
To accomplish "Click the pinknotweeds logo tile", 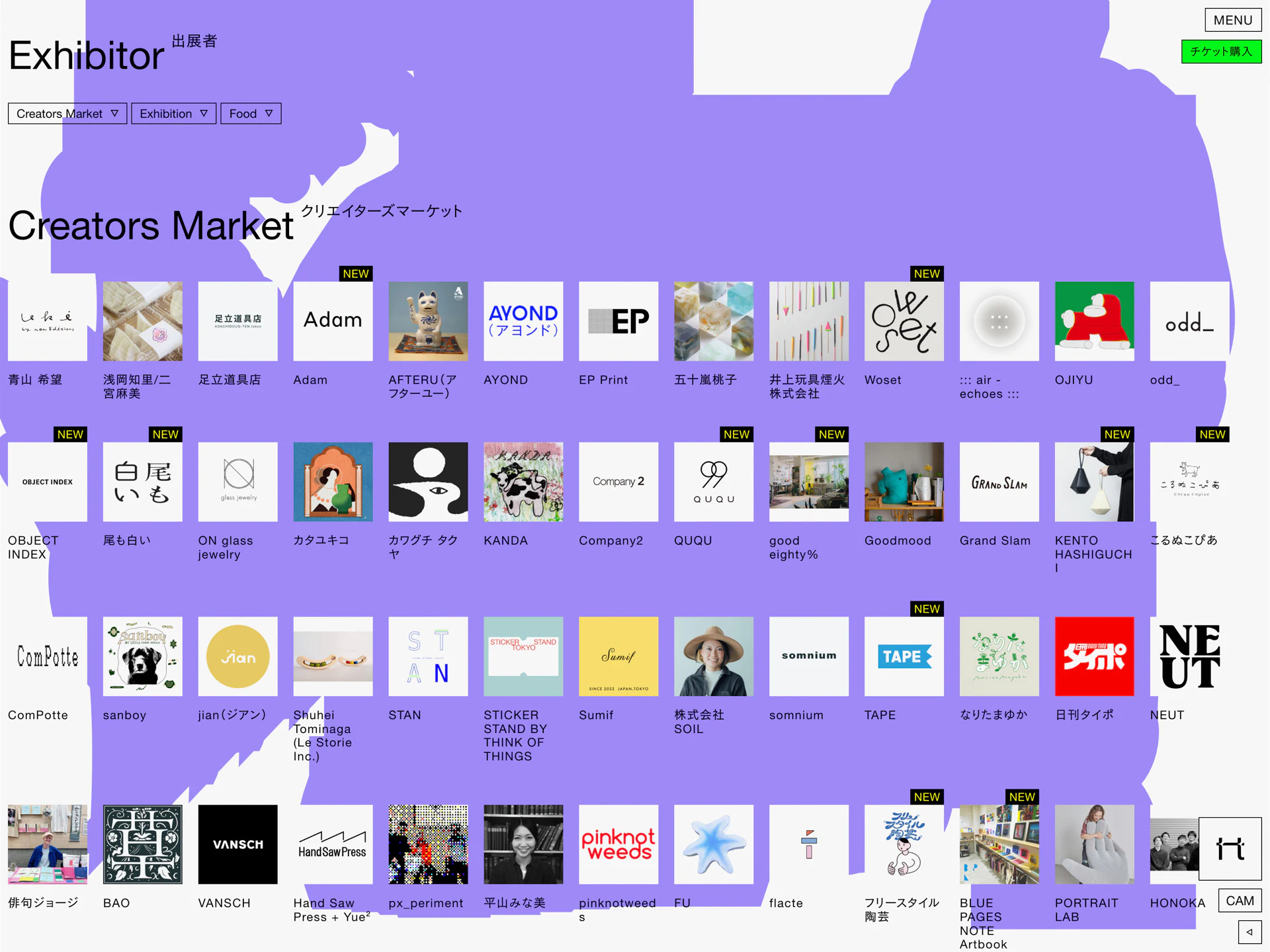I will click(618, 844).
